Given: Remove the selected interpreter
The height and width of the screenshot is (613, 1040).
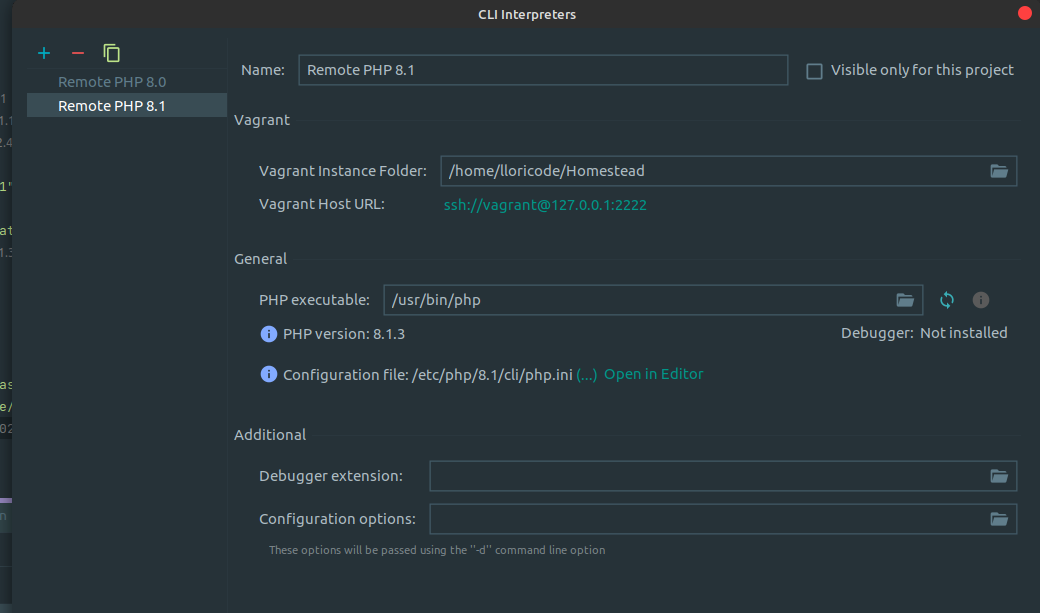Looking at the screenshot, I should click(x=76, y=52).
